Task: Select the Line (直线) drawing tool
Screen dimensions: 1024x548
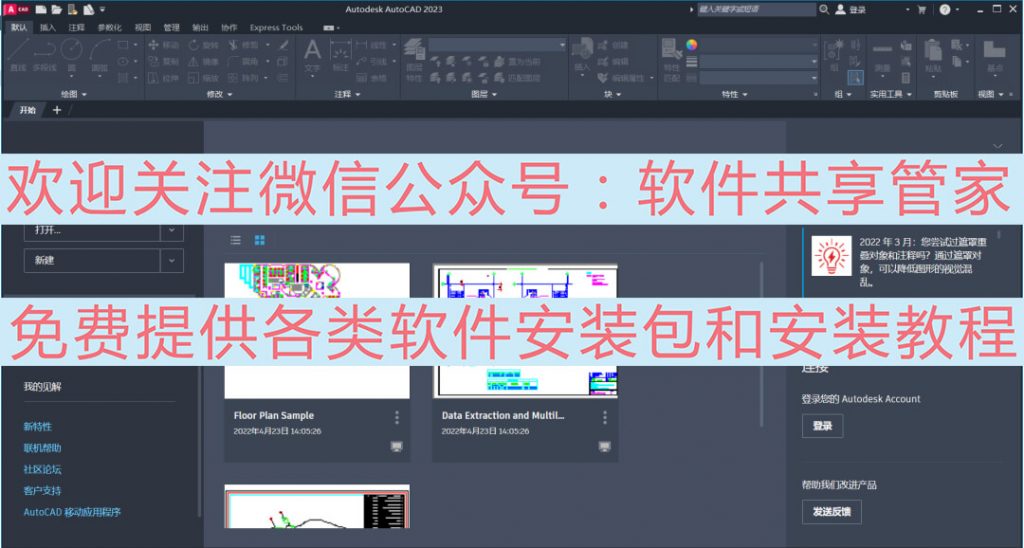Action: tap(18, 55)
